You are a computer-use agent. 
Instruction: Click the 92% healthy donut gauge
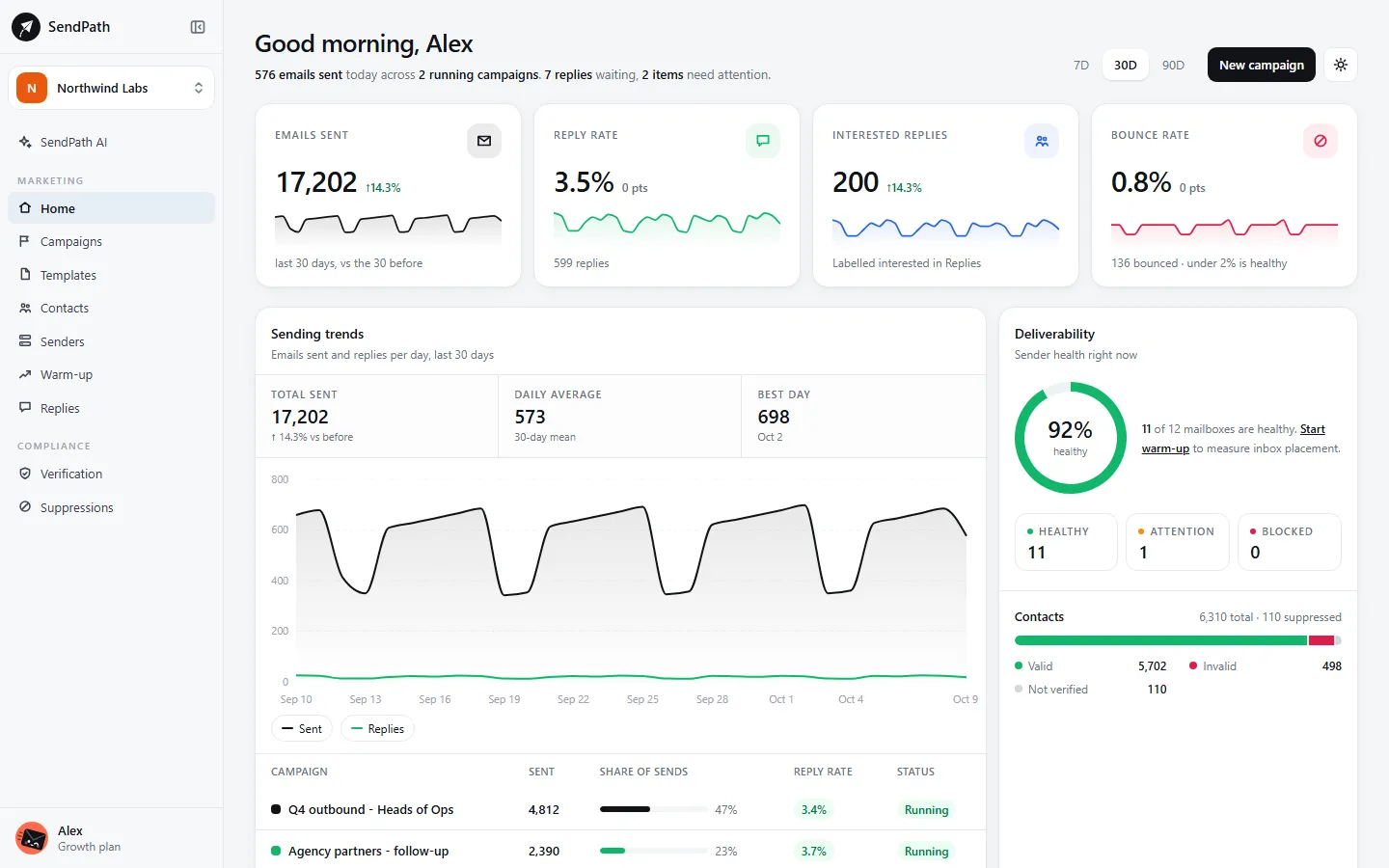pyautogui.click(x=1071, y=438)
